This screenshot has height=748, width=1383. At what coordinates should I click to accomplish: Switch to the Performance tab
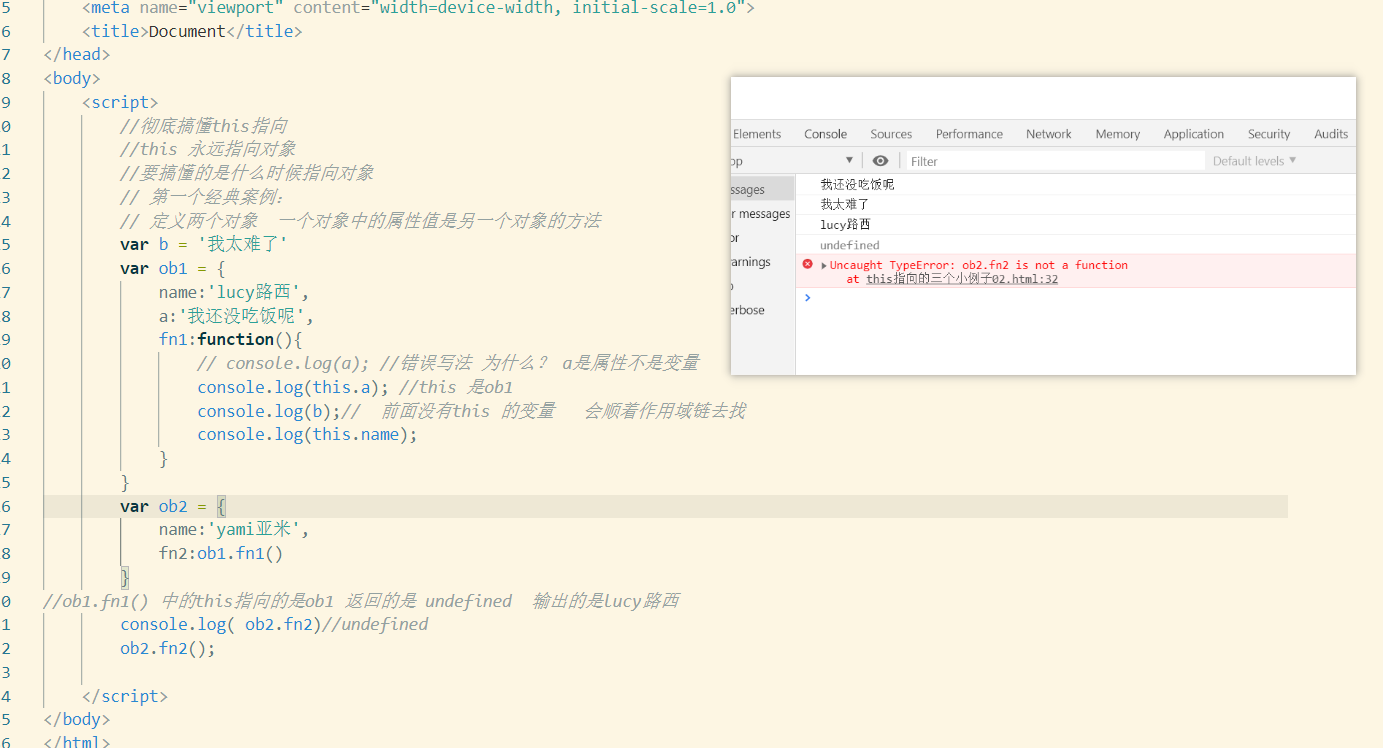[969, 134]
